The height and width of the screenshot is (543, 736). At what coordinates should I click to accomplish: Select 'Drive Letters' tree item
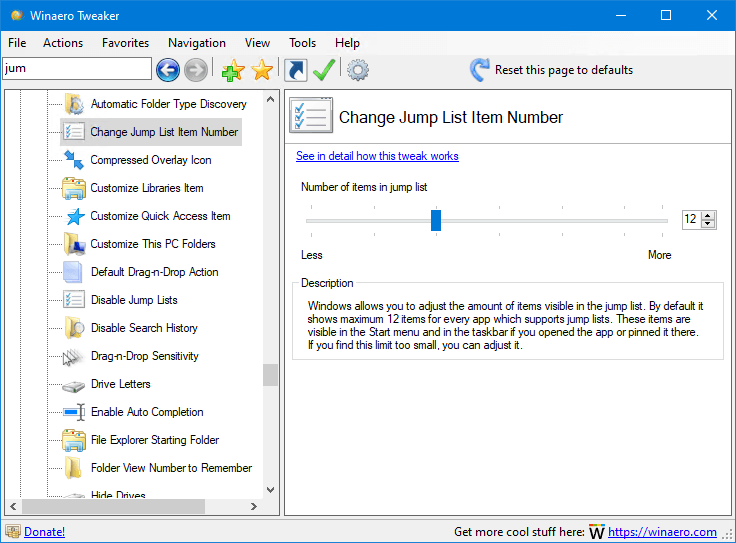(x=121, y=384)
